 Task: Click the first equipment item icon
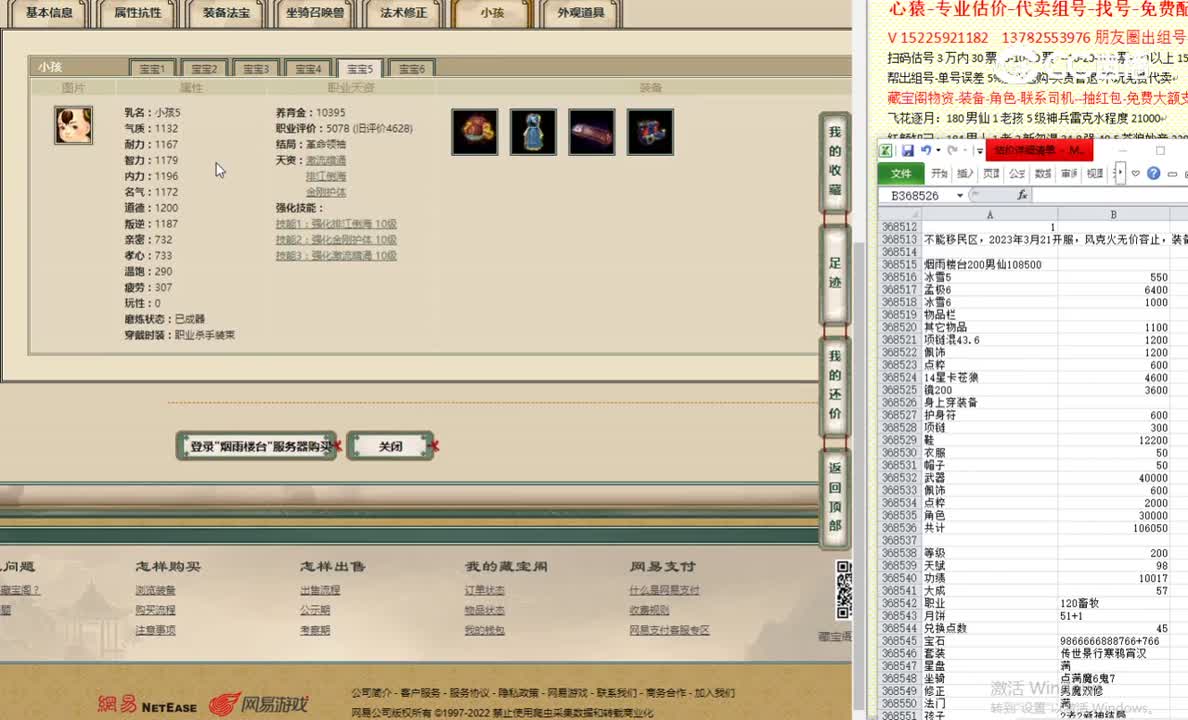474,131
